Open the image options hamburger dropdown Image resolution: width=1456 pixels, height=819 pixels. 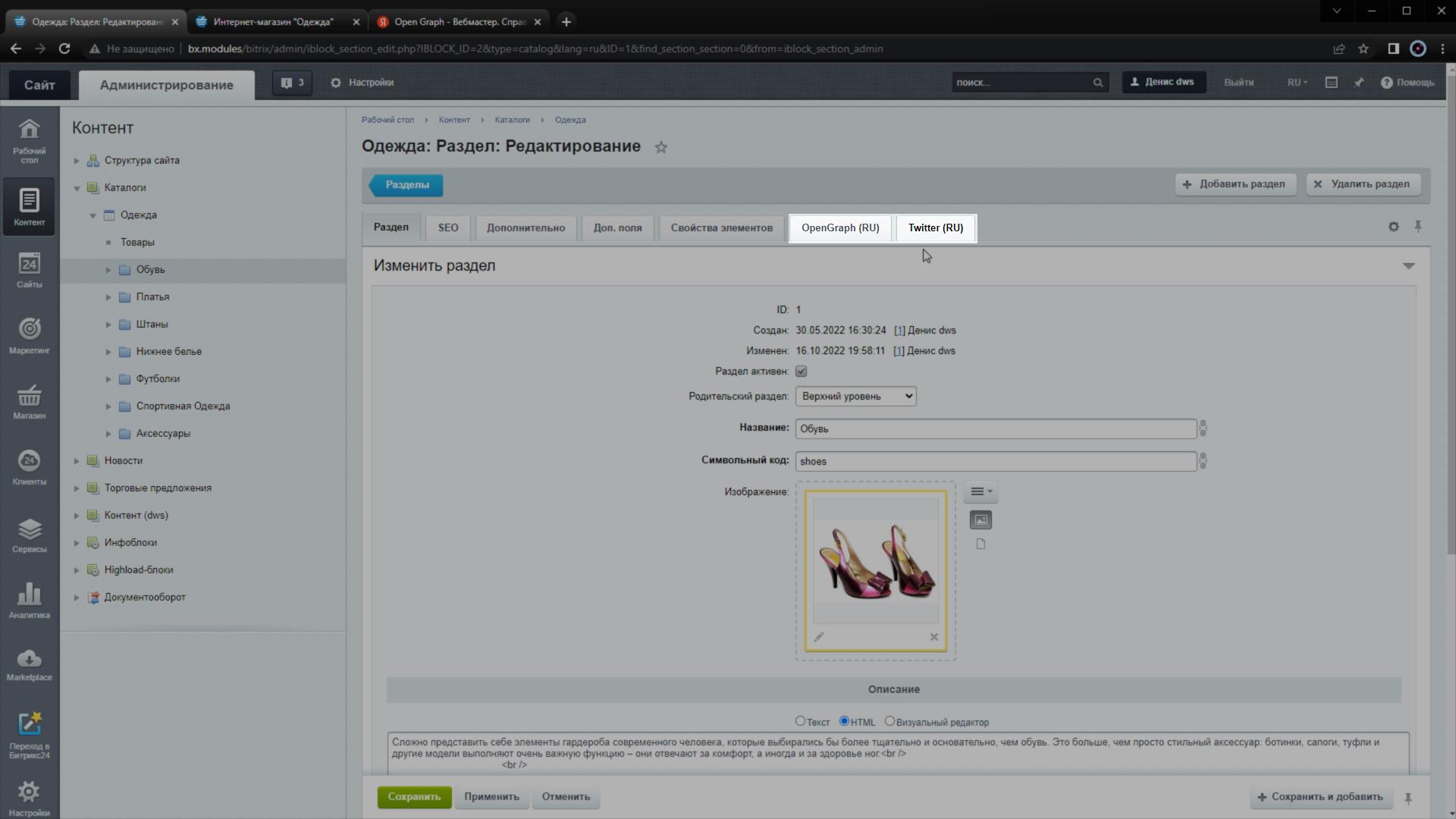pyautogui.click(x=981, y=491)
